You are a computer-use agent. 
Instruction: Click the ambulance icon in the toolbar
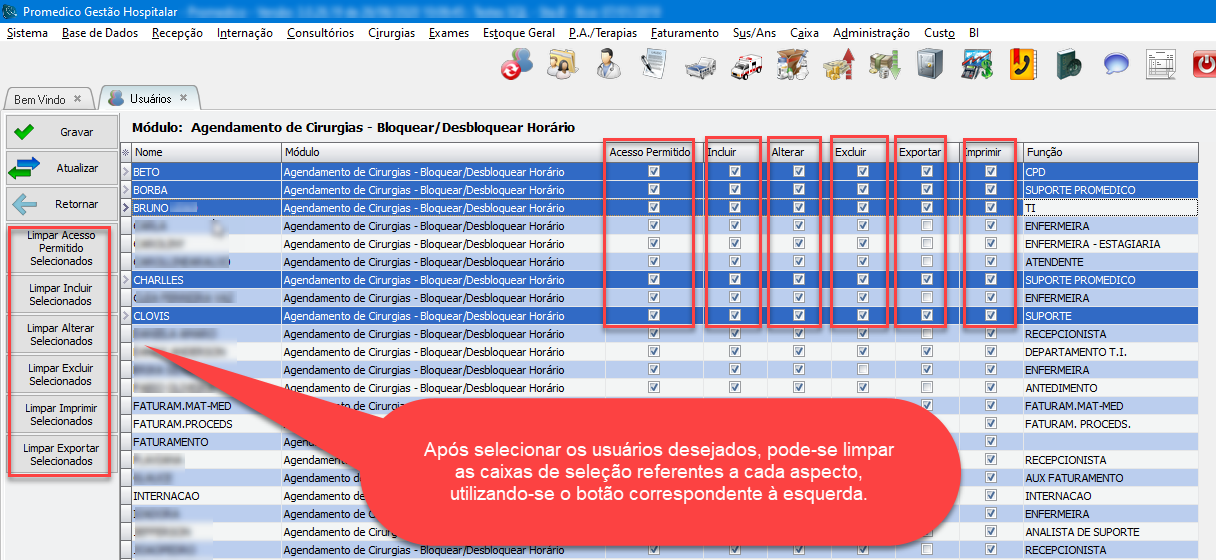[746, 66]
